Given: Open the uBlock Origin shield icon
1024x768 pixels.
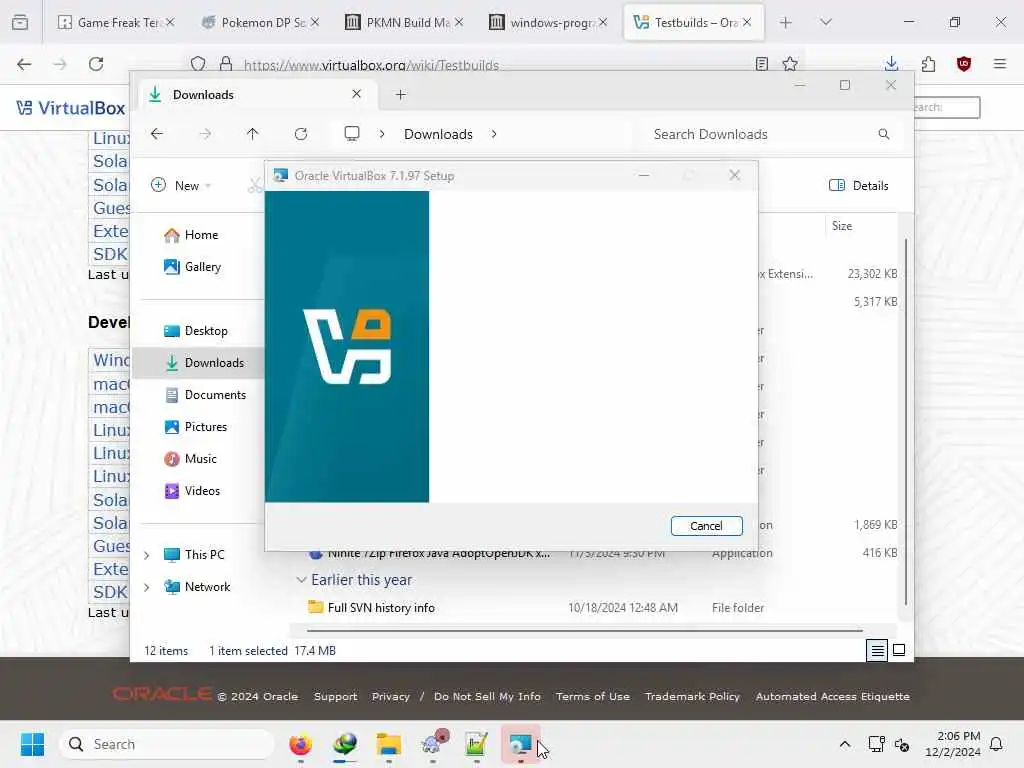Looking at the screenshot, I should pos(964,64).
